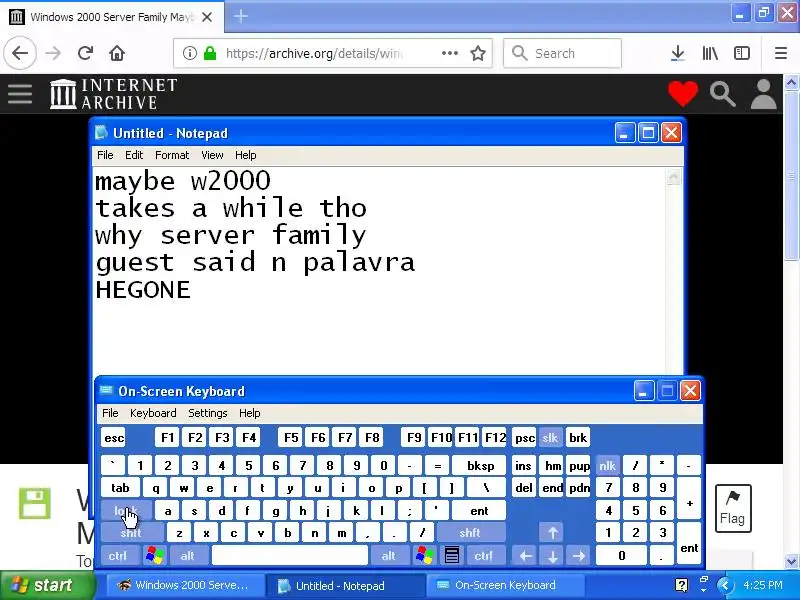Click the application menu key on keyboard
Image resolution: width=800 pixels, height=600 pixels.
pos(452,555)
